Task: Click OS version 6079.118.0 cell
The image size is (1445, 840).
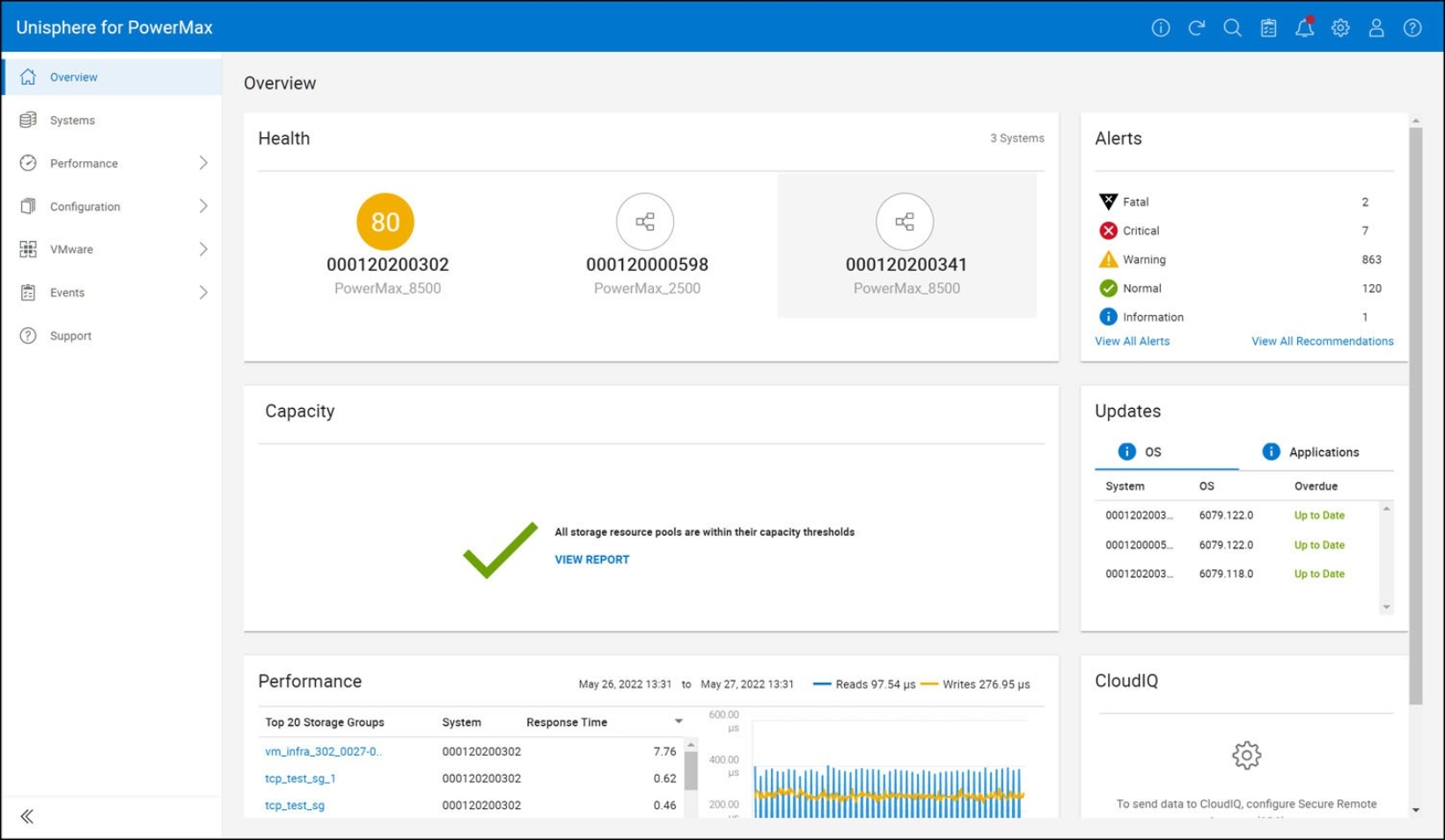Action: coord(1226,573)
